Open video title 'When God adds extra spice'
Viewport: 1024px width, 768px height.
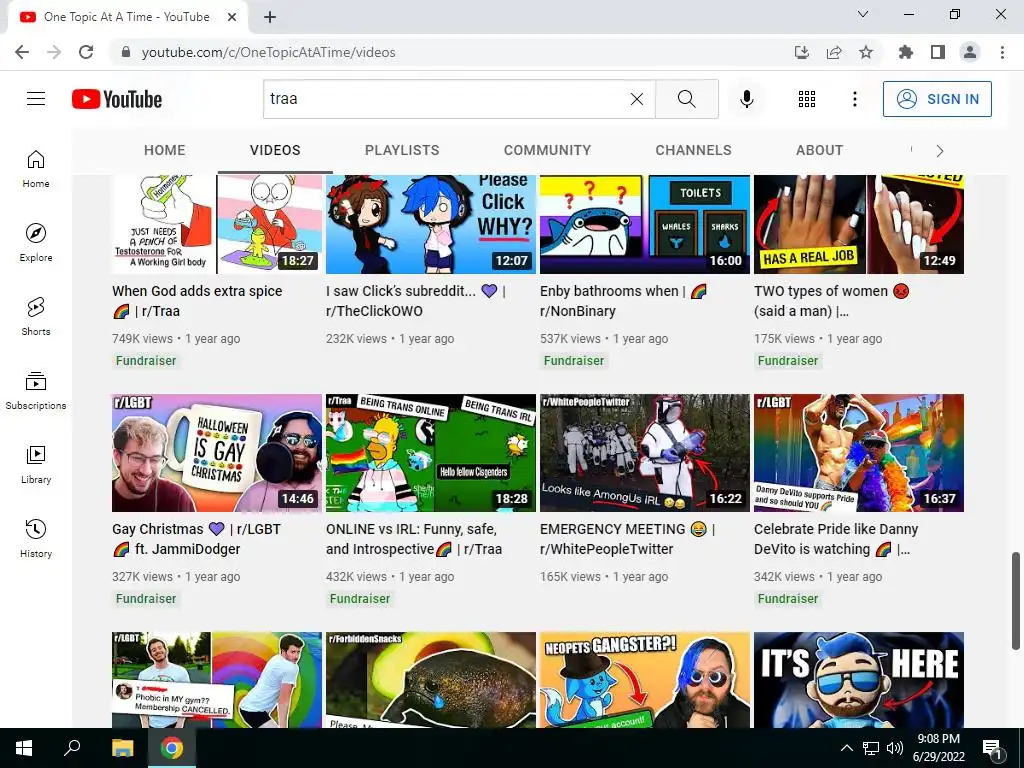tap(197, 301)
